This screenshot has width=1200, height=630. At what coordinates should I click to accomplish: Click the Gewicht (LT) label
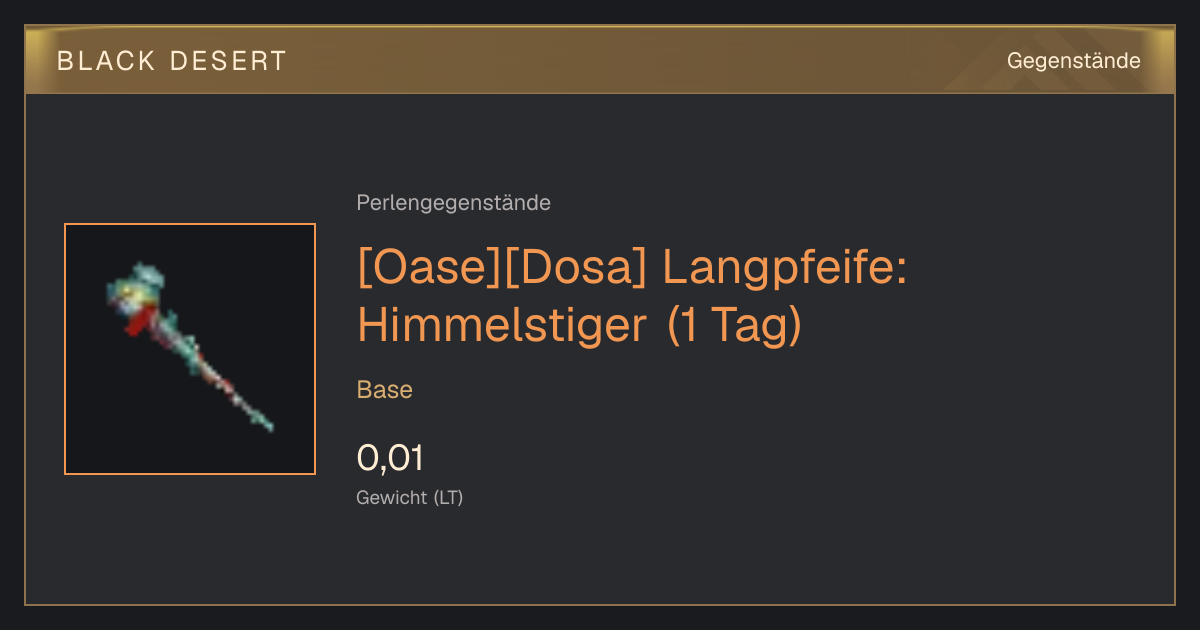tap(409, 497)
